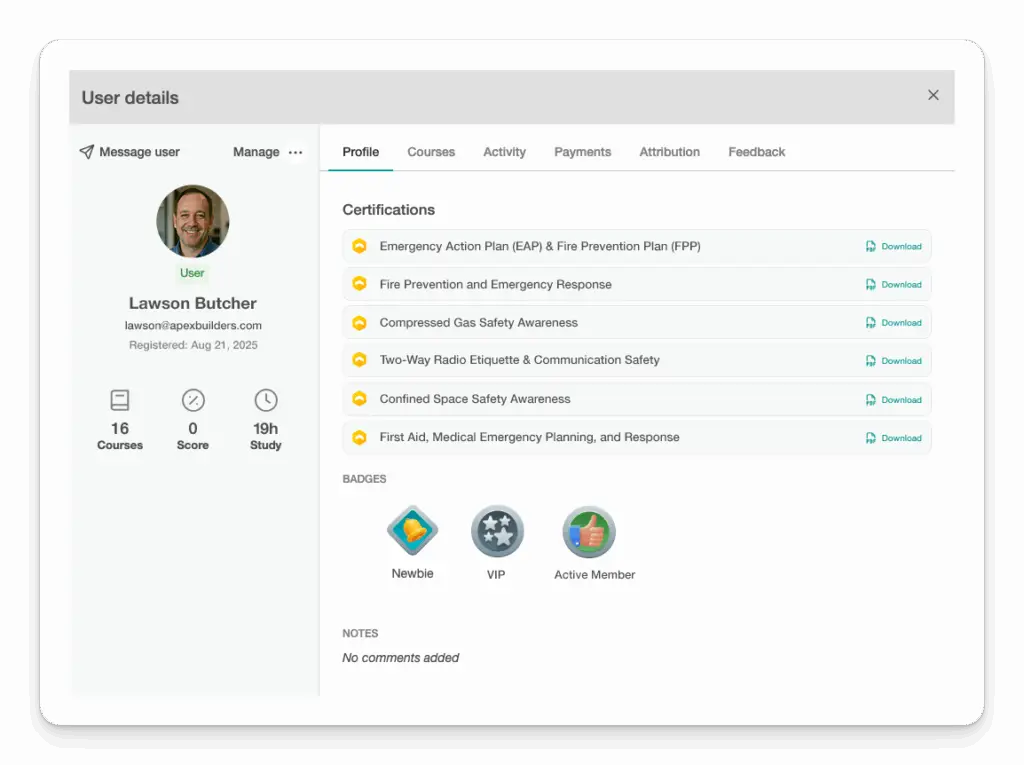Open the three-dot menu next to Manage
The width and height of the screenshot is (1024, 765).
pyautogui.click(x=295, y=152)
